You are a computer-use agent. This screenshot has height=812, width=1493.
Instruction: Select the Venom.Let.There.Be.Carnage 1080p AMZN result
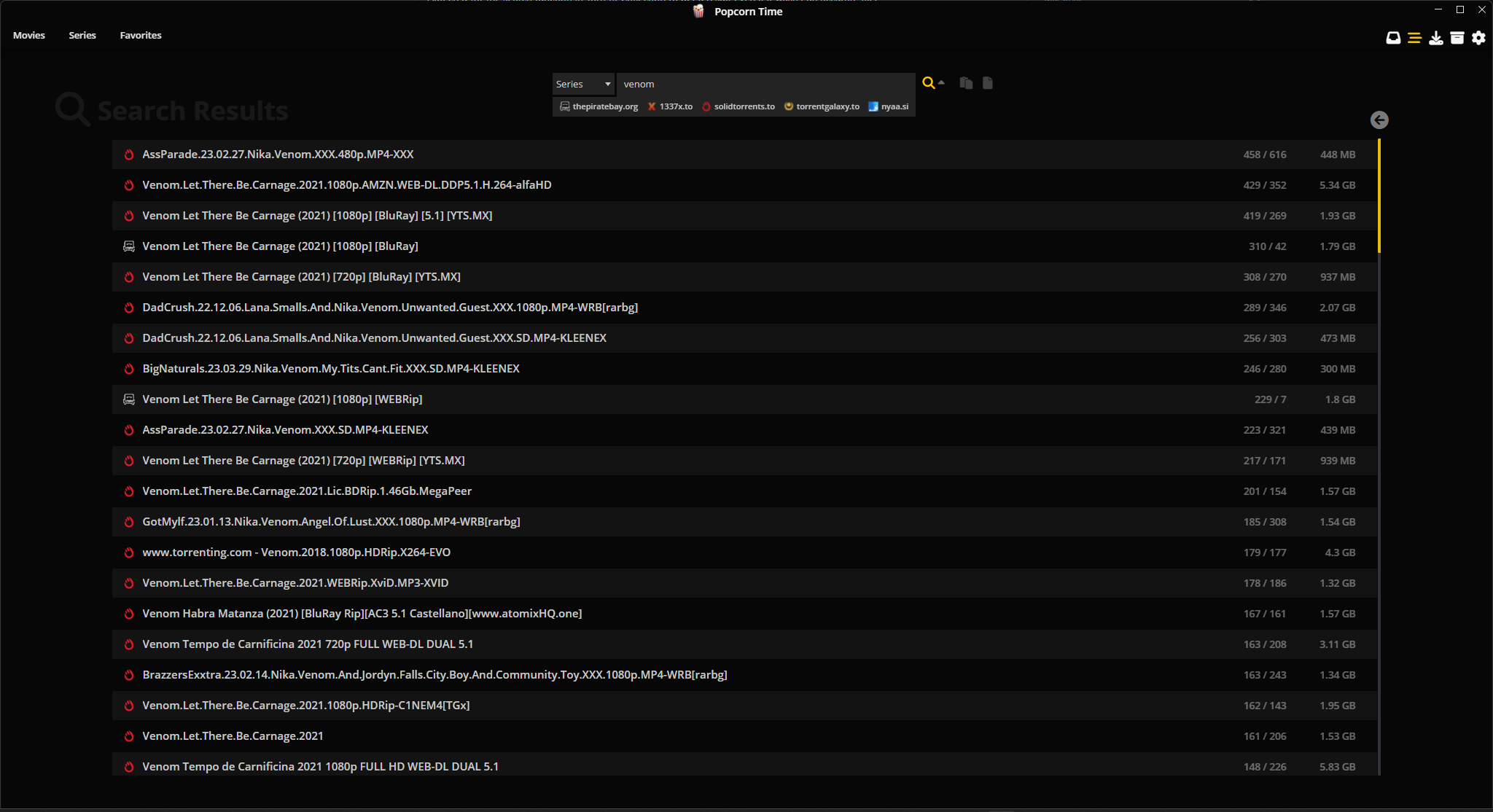pos(347,184)
